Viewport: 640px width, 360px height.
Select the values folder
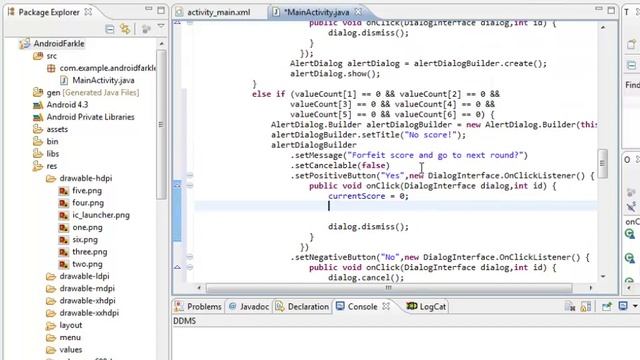tap(71, 350)
